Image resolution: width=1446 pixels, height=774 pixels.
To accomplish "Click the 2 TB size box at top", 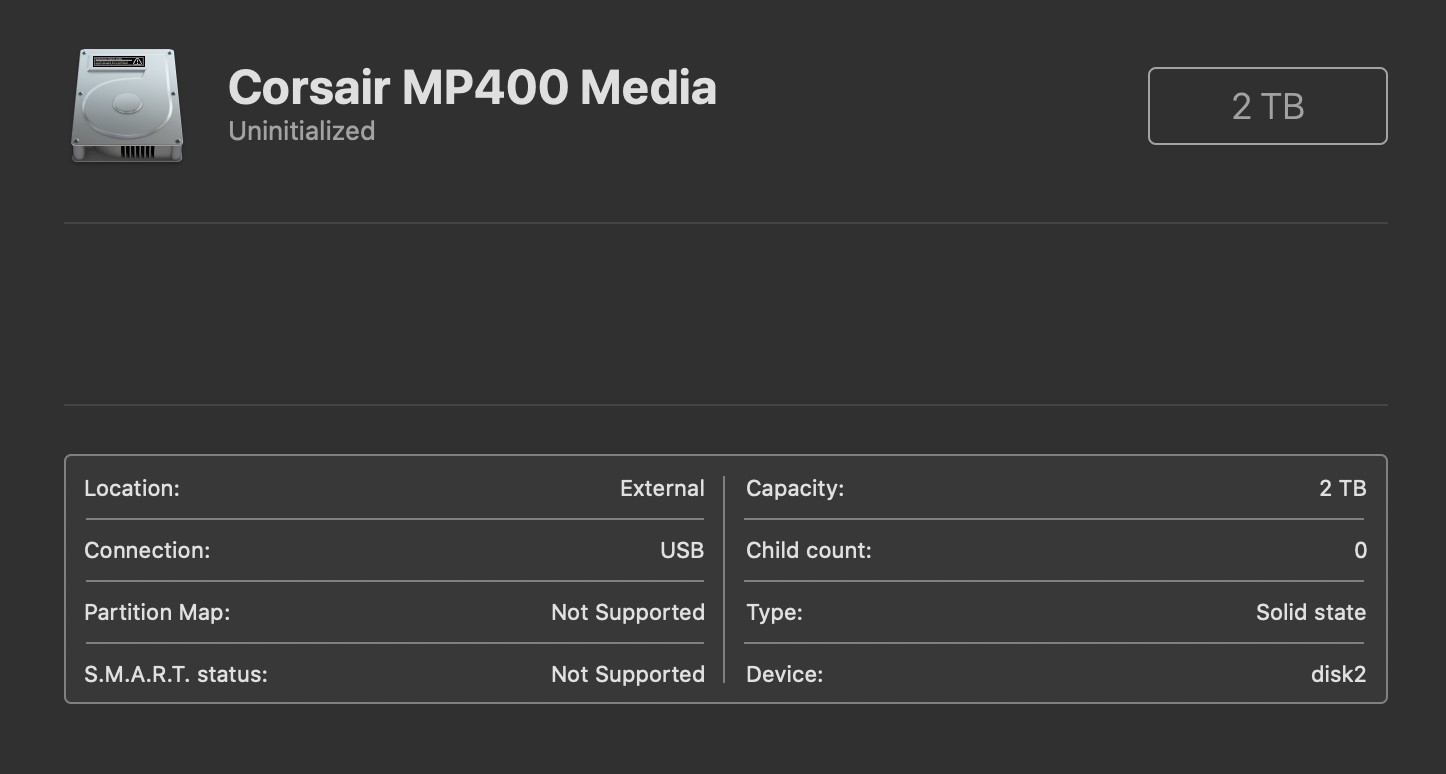I will pos(1267,106).
